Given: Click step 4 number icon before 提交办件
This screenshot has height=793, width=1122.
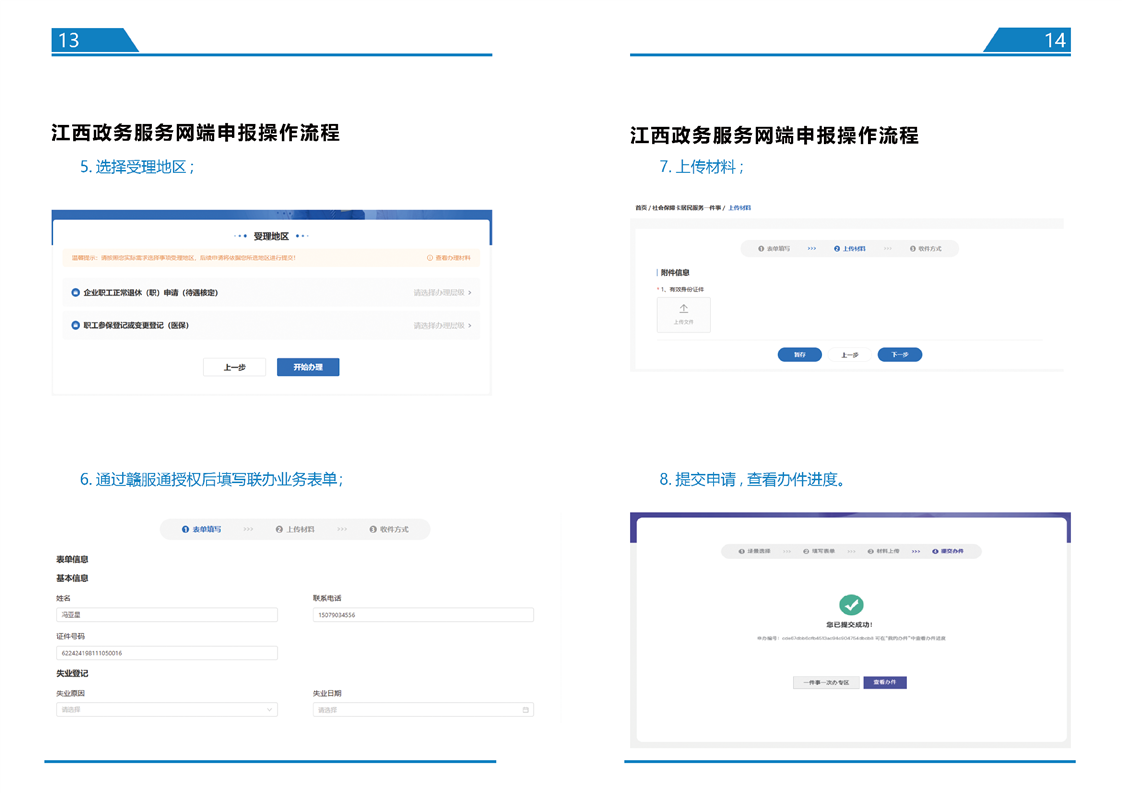Looking at the screenshot, I should 935,551.
